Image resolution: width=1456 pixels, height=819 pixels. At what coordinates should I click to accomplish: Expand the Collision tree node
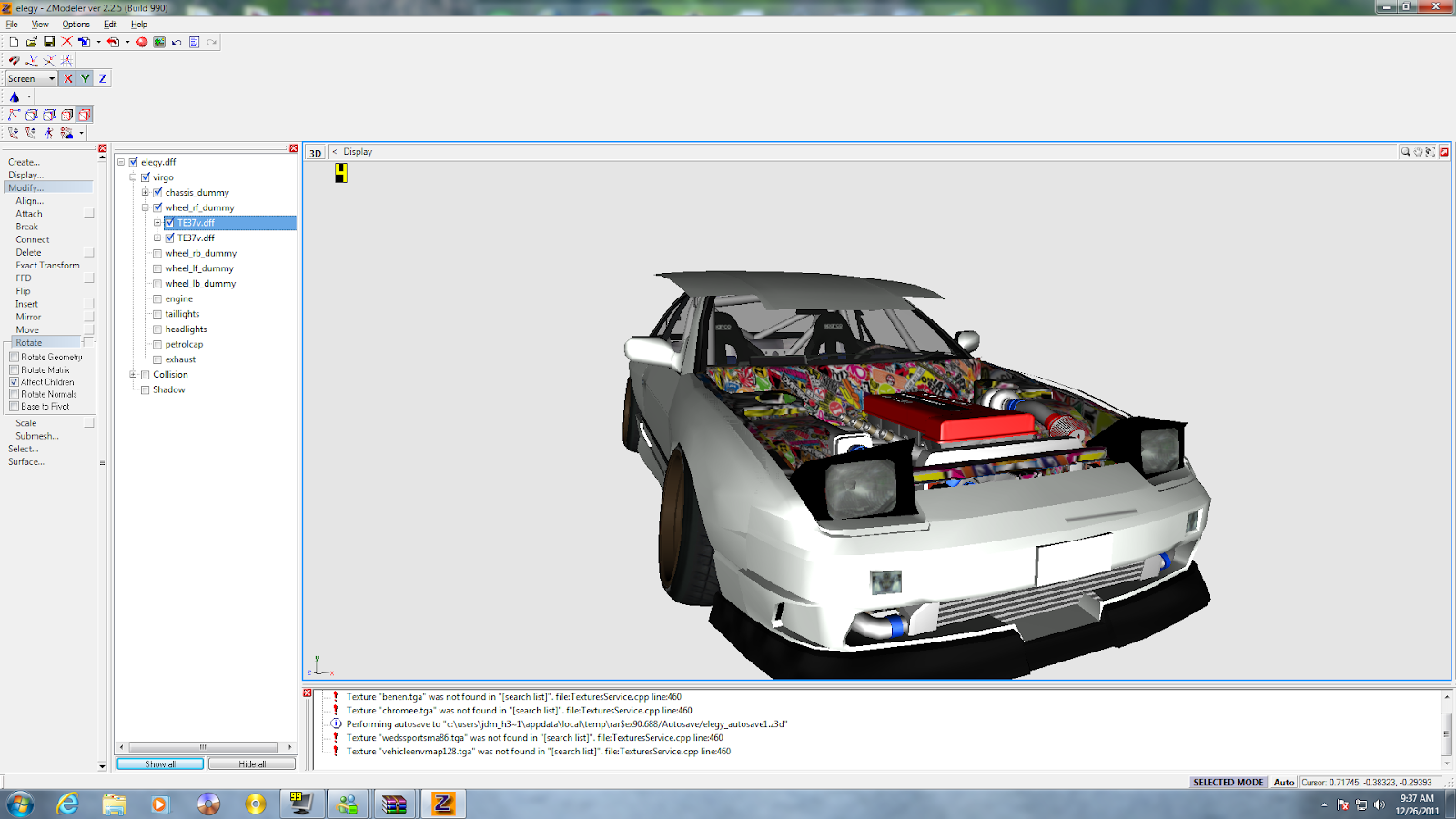click(133, 374)
